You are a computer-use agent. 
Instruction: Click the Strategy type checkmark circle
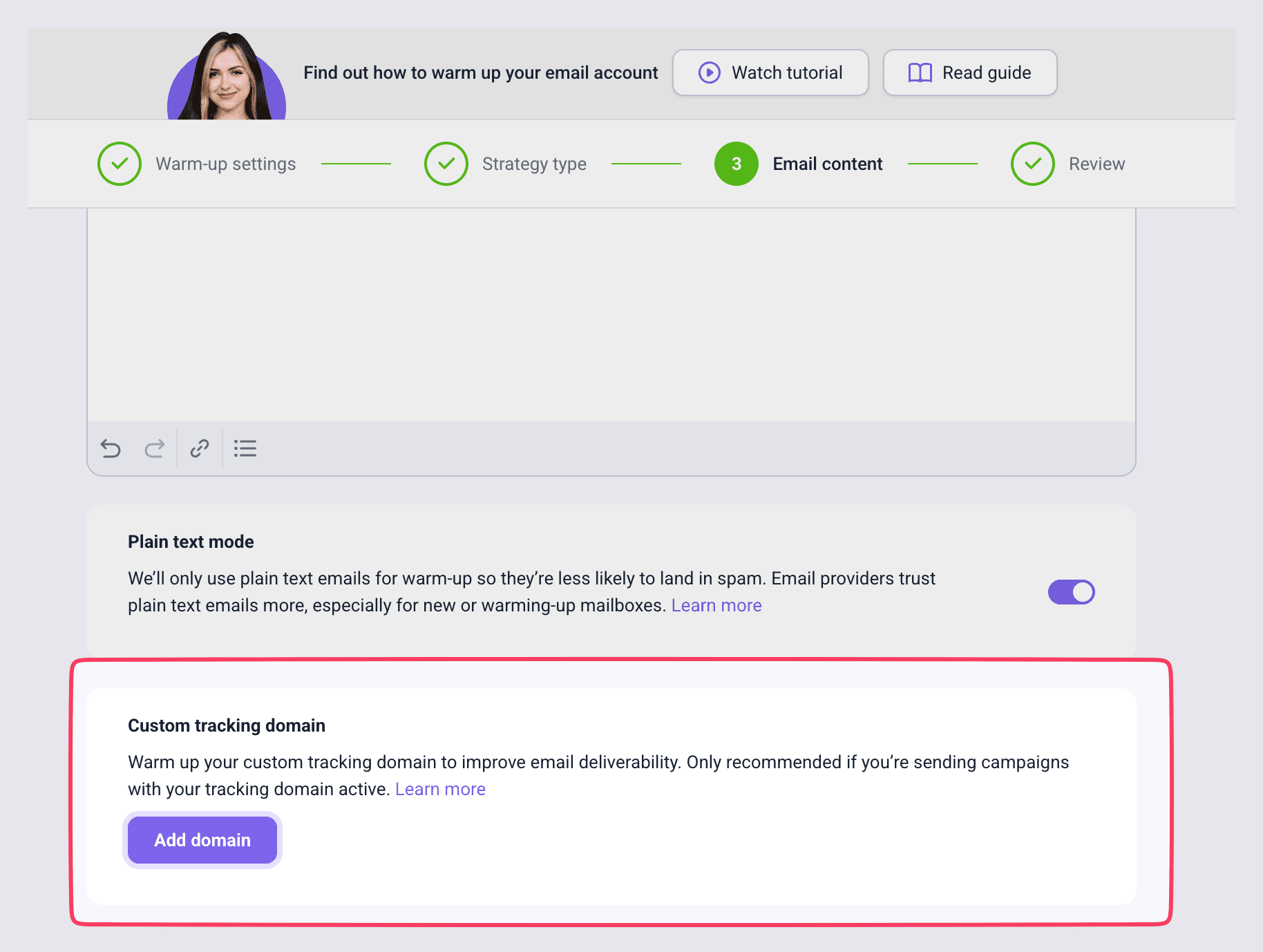click(x=446, y=164)
